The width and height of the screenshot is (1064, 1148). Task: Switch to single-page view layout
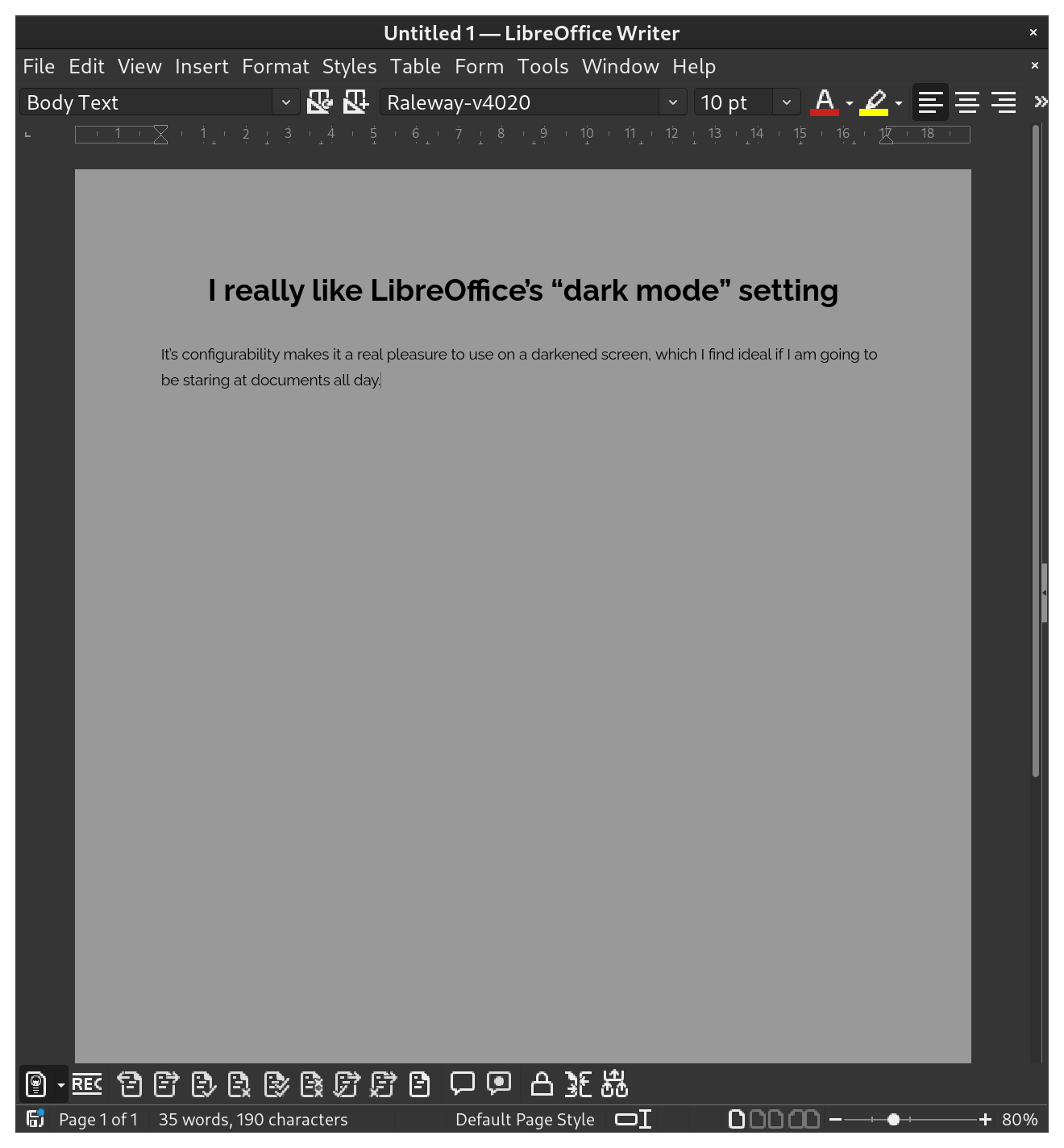[737, 1119]
